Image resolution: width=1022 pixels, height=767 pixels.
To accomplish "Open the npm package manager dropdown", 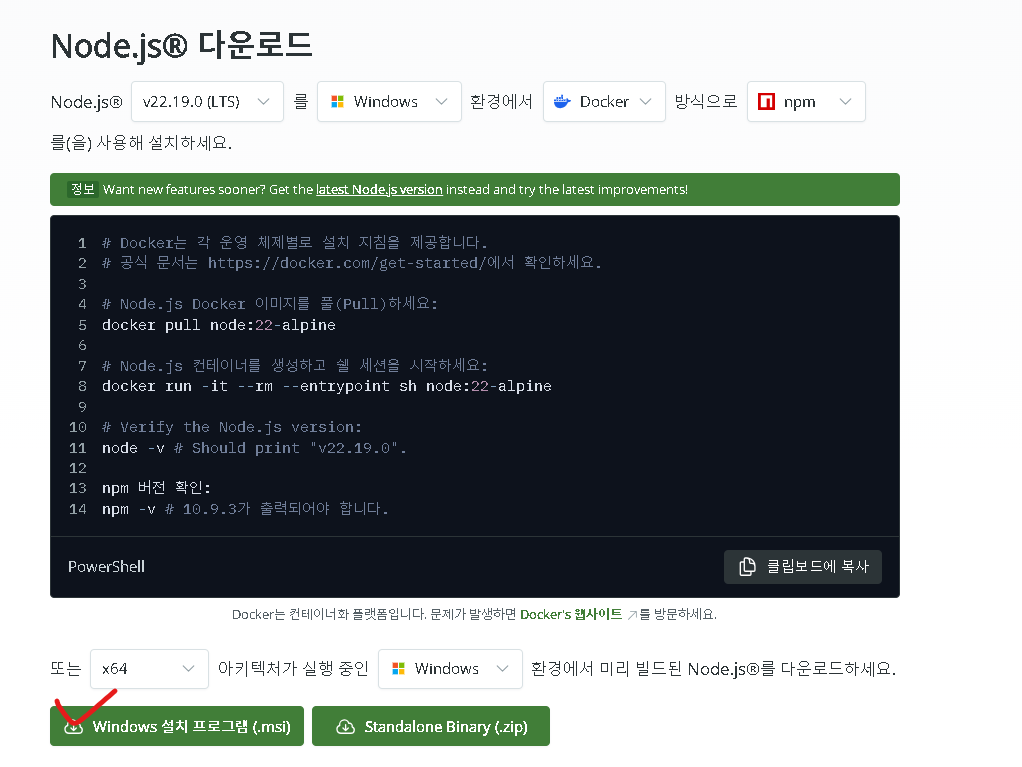I will pyautogui.click(x=806, y=102).
